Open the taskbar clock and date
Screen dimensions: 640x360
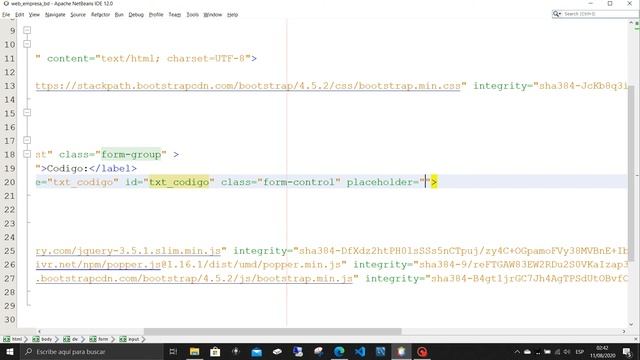click(x=602, y=351)
